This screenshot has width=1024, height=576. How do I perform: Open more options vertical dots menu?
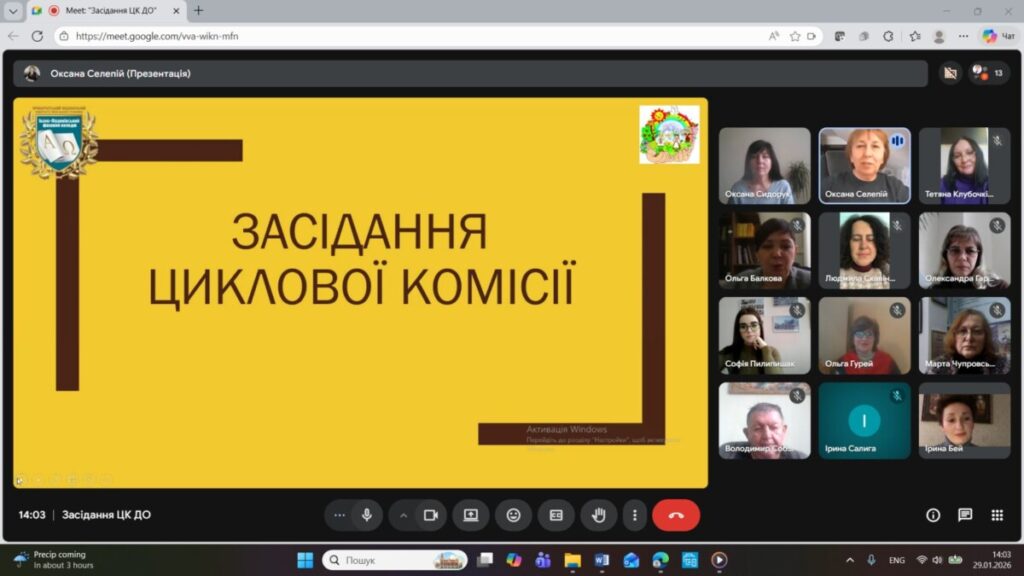pos(635,515)
